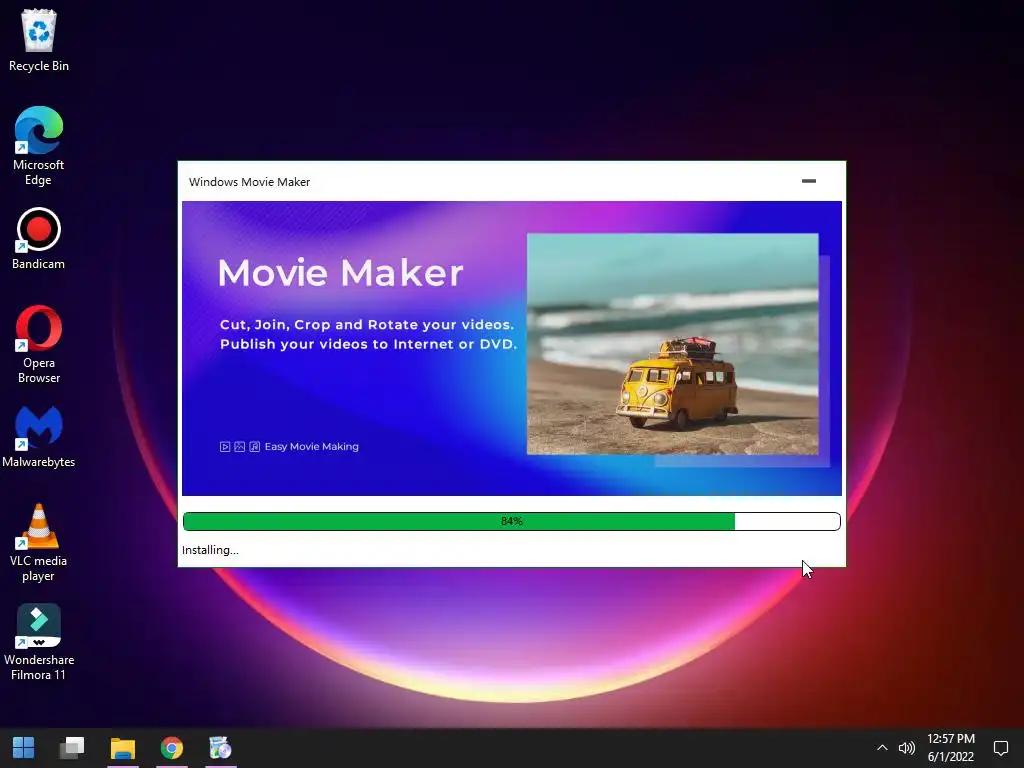Click the 84% installation progress bar
This screenshot has width=1024, height=768.
click(512, 521)
